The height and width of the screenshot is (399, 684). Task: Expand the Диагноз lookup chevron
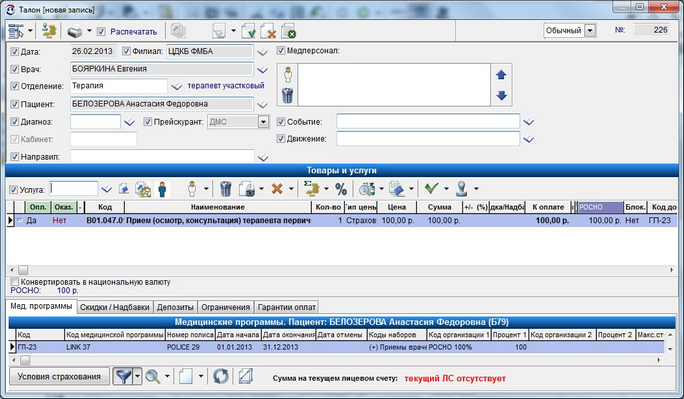pos(129,123)
